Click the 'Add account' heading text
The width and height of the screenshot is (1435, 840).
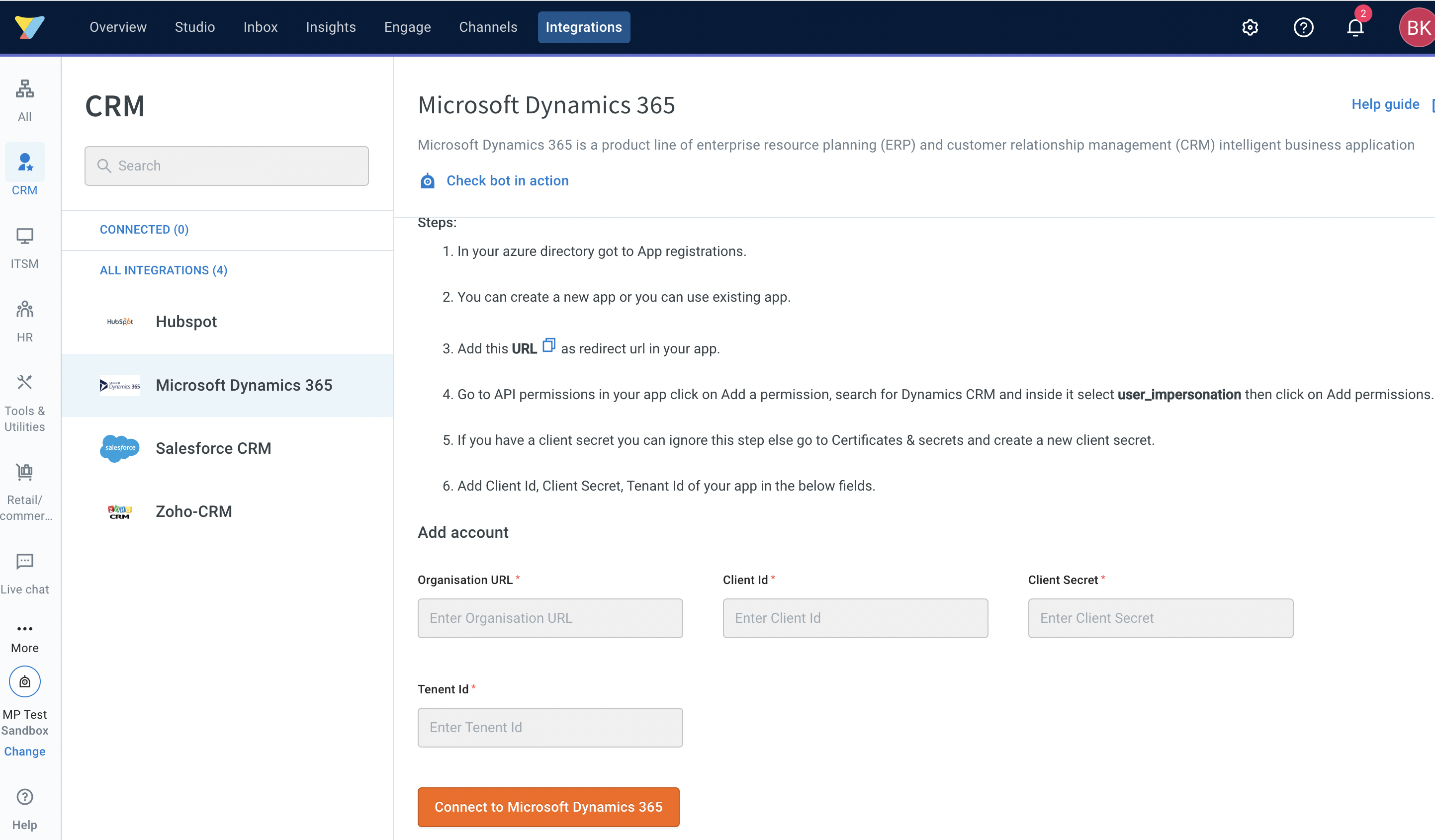(463, 532)
